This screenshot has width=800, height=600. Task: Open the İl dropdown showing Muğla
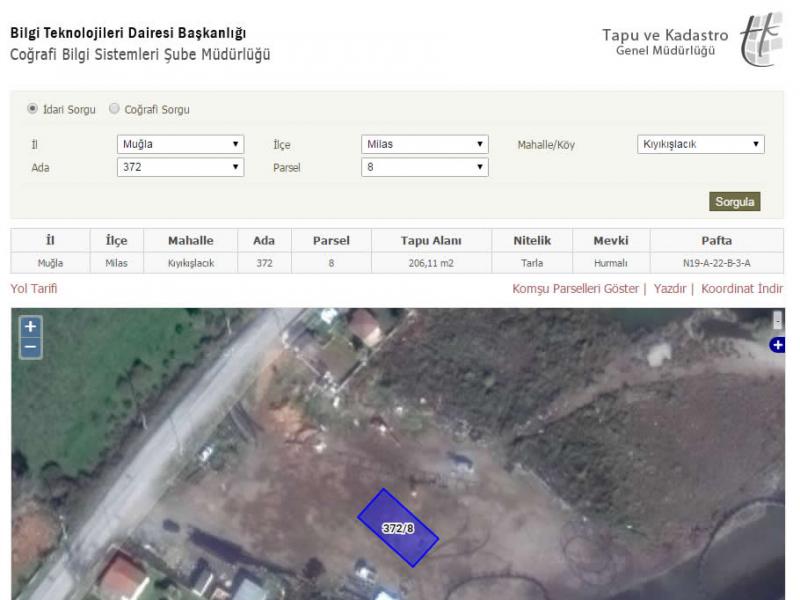pyautogui.click(x=180, y=144)
